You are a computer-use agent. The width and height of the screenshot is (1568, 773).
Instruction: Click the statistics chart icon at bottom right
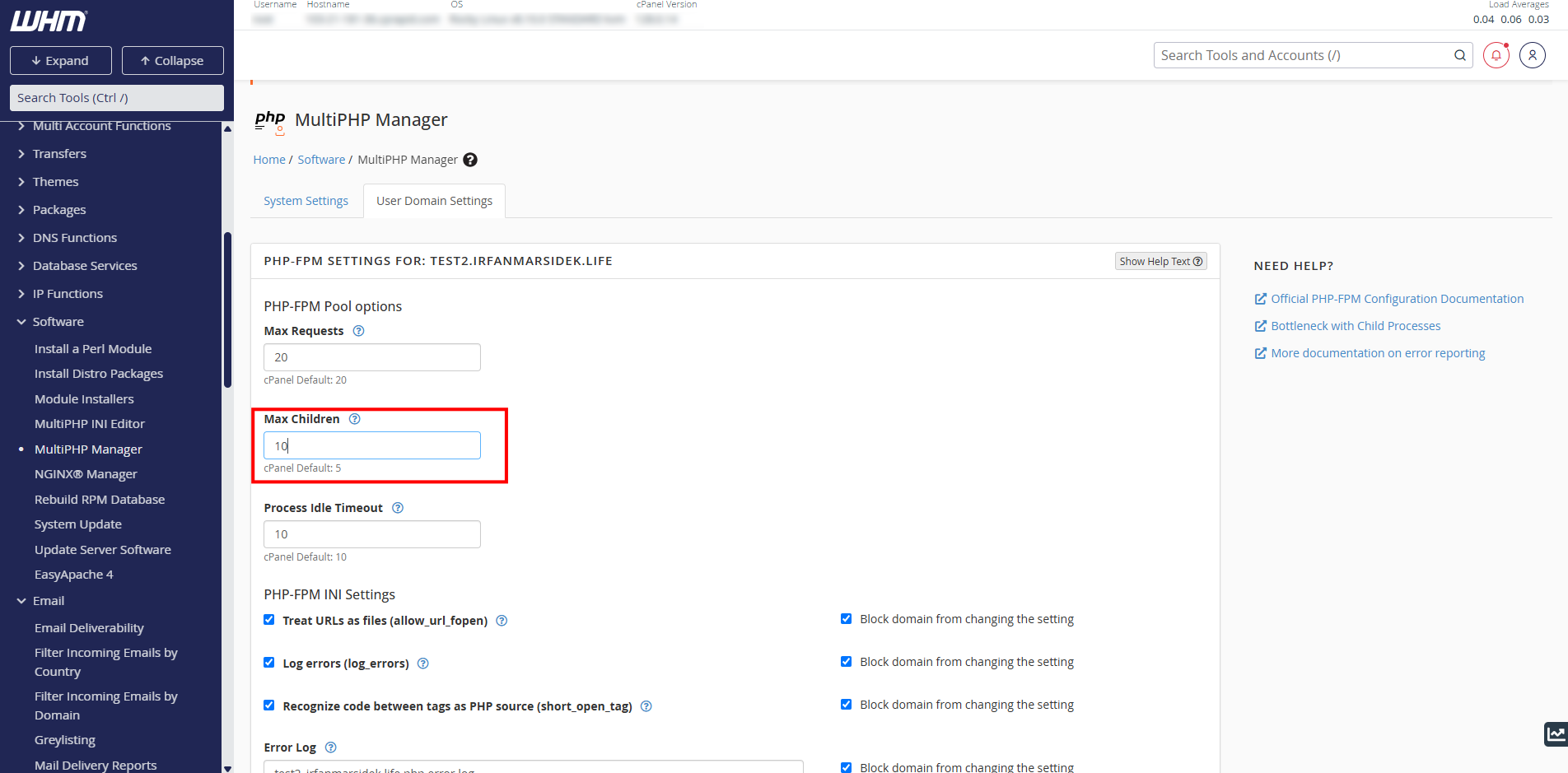coord(1556,733)
